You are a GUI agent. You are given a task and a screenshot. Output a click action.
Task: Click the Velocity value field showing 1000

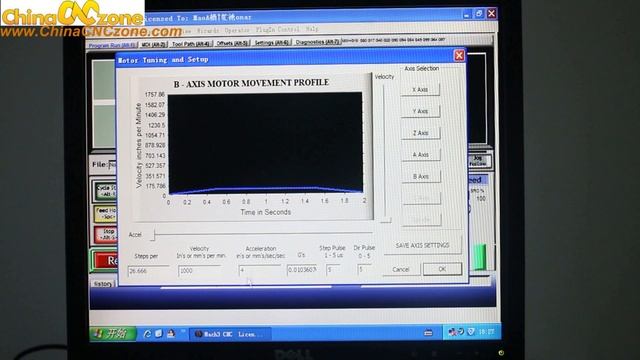coord(200,271)
